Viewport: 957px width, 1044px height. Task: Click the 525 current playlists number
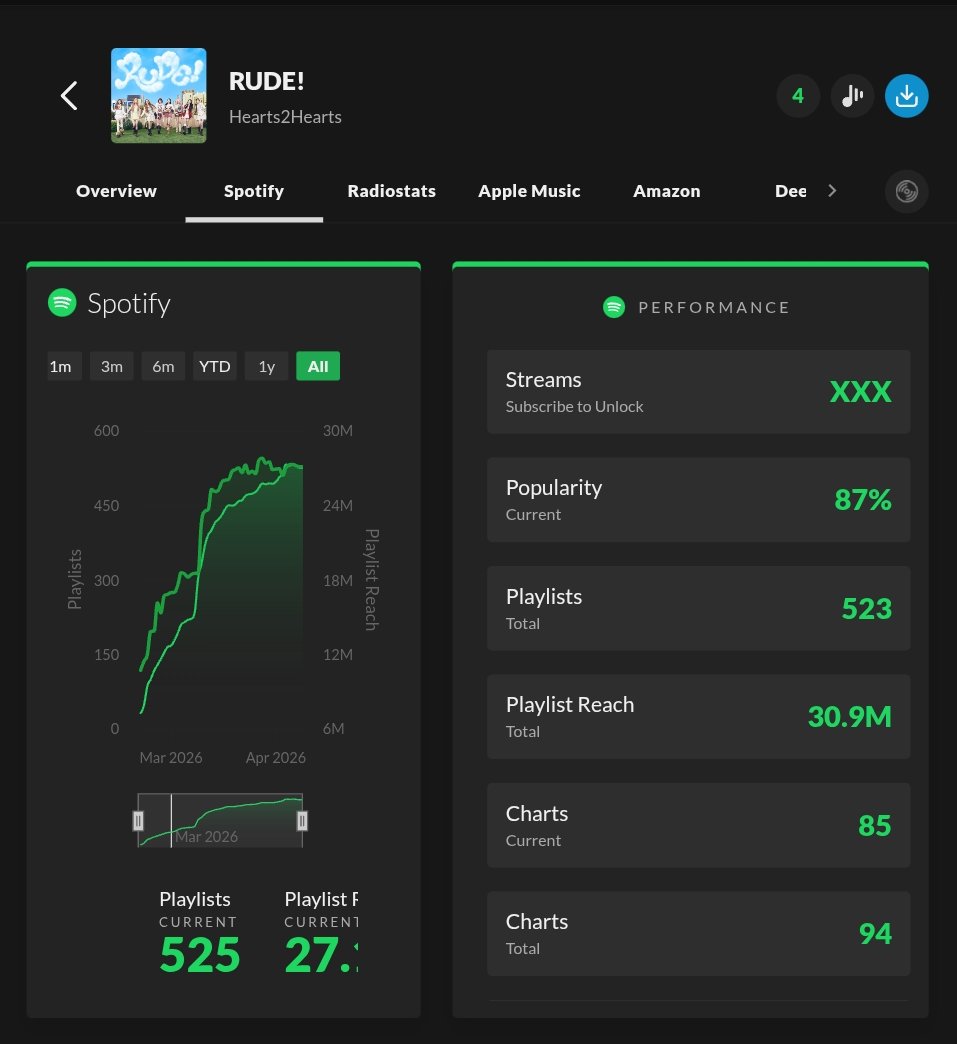199,955
